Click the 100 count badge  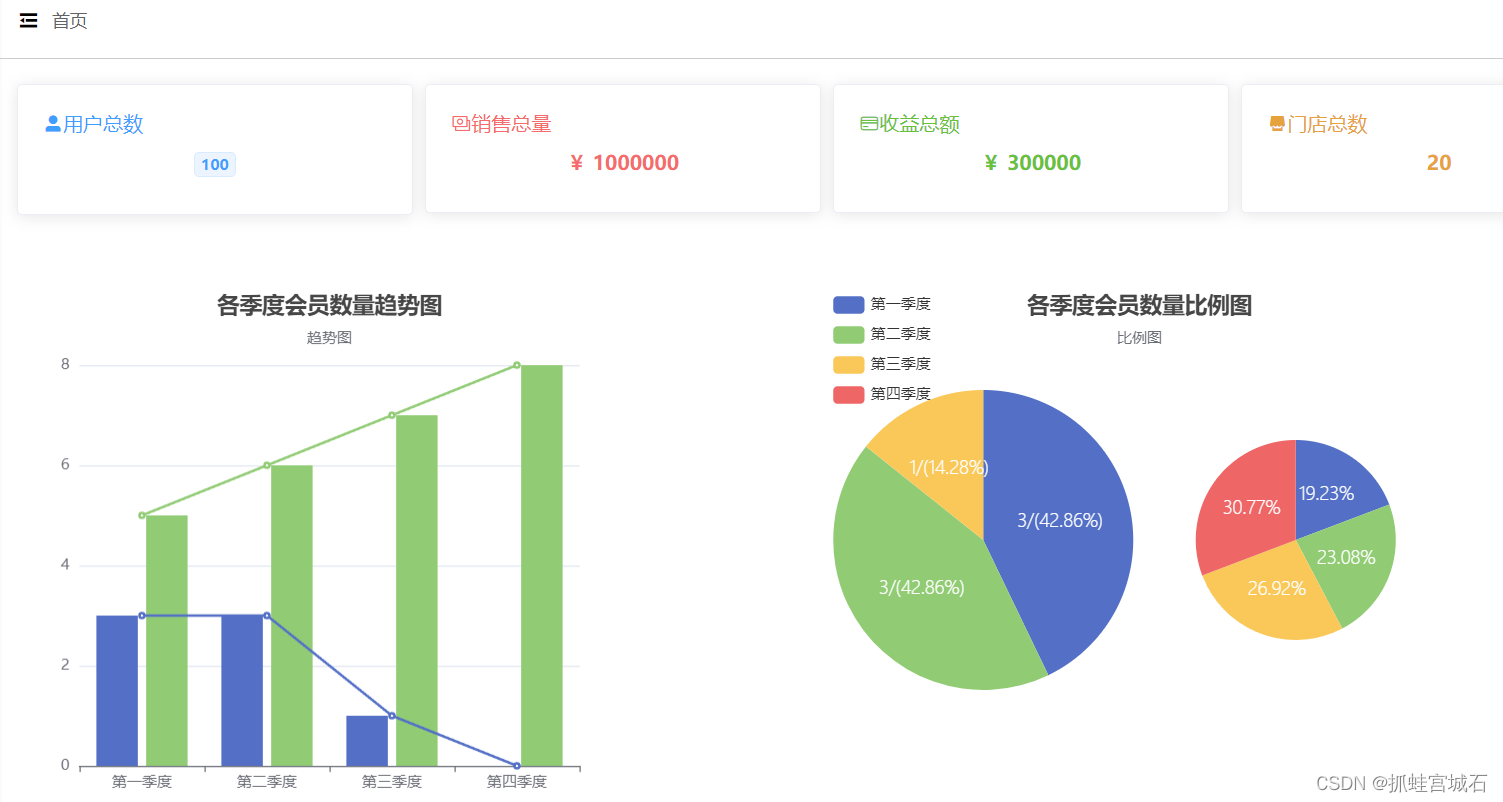coord(215,164)
